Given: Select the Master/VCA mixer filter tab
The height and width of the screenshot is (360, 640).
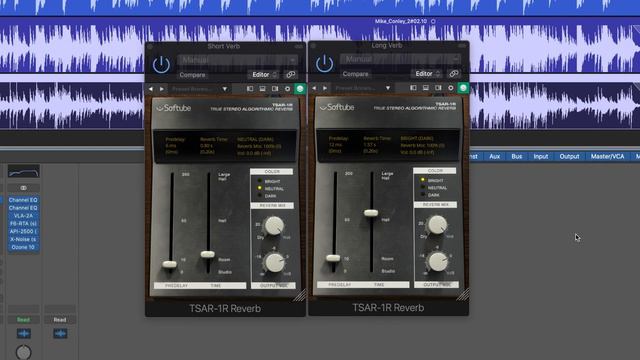Looking at the screenshot, I should (x=607, y=156).
